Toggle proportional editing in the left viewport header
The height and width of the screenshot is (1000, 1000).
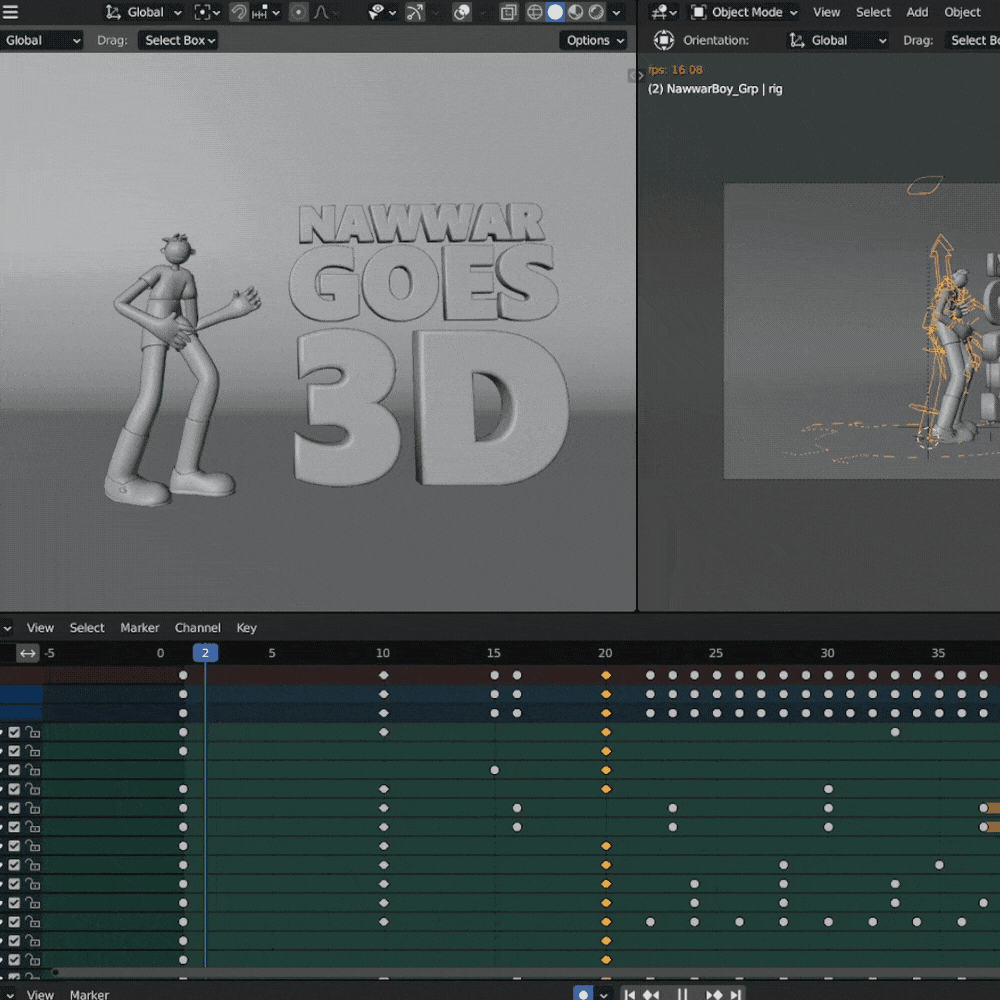coord(298,12)
